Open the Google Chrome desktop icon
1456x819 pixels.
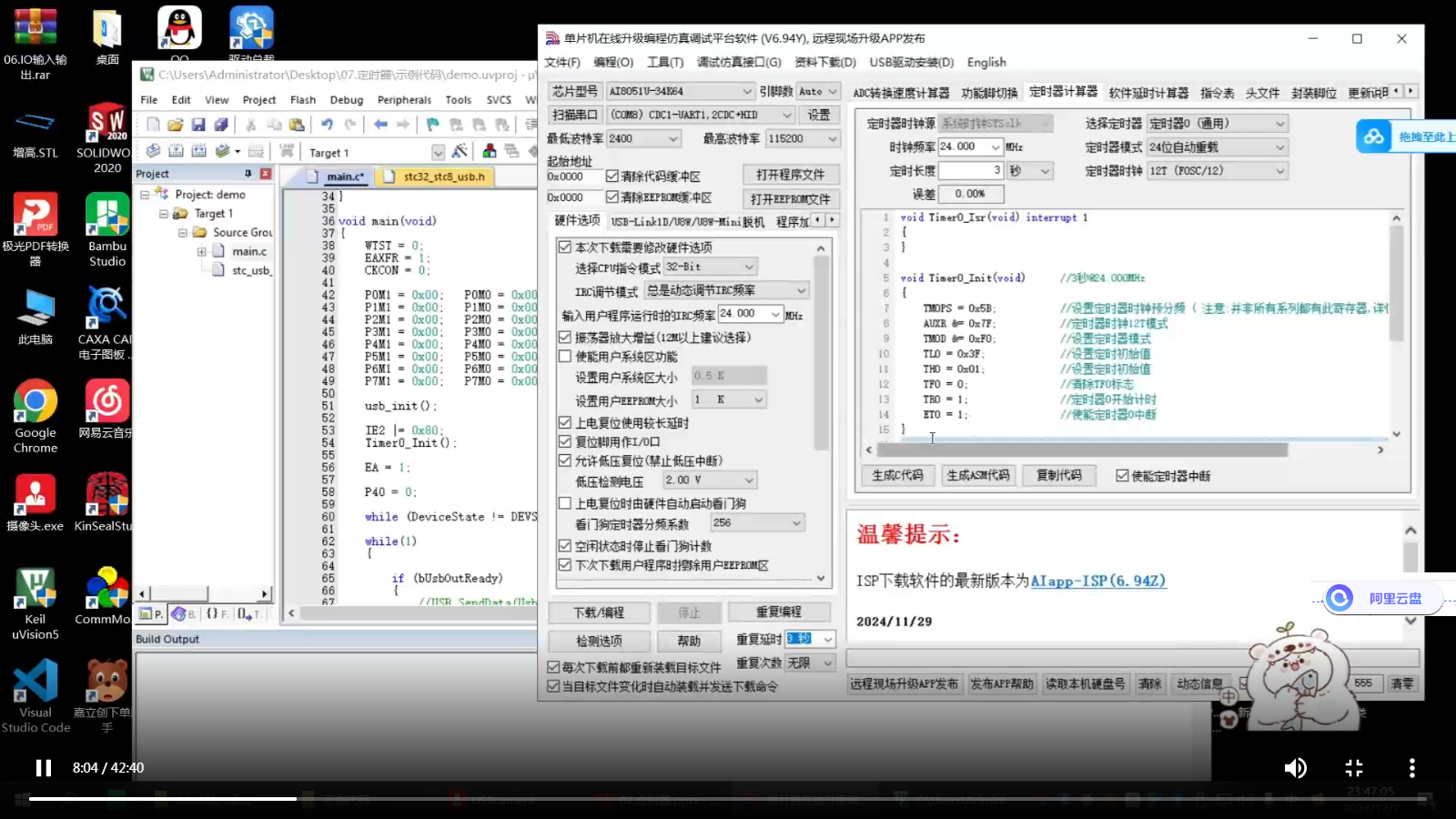(x=35, y=416)
